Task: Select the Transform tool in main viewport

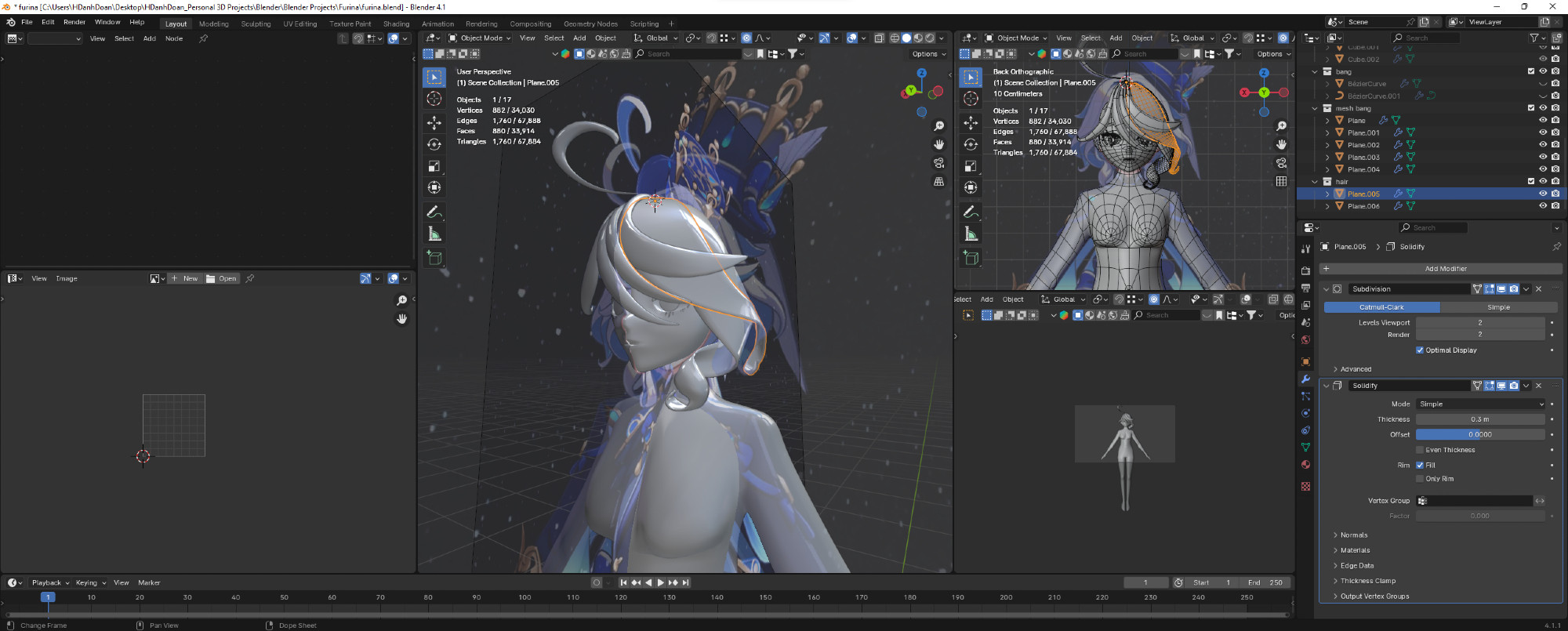Action: point(434,187)
